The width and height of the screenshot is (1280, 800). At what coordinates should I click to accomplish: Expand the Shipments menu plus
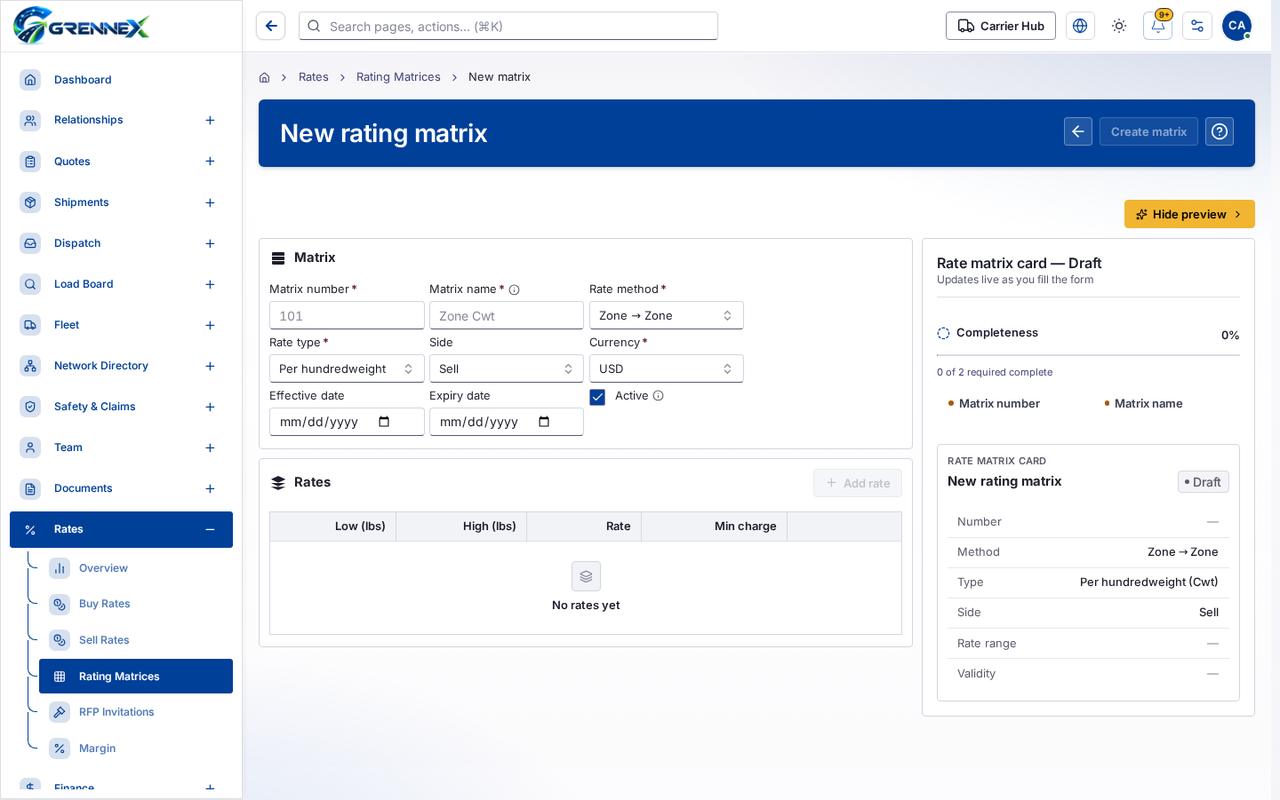(x=210, y=203)
